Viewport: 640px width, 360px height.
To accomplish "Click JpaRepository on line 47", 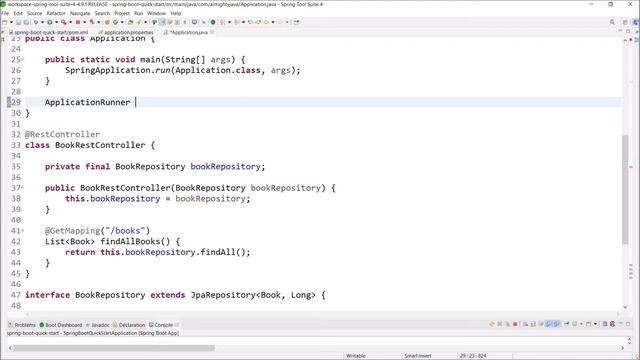I will click(223, 295).
